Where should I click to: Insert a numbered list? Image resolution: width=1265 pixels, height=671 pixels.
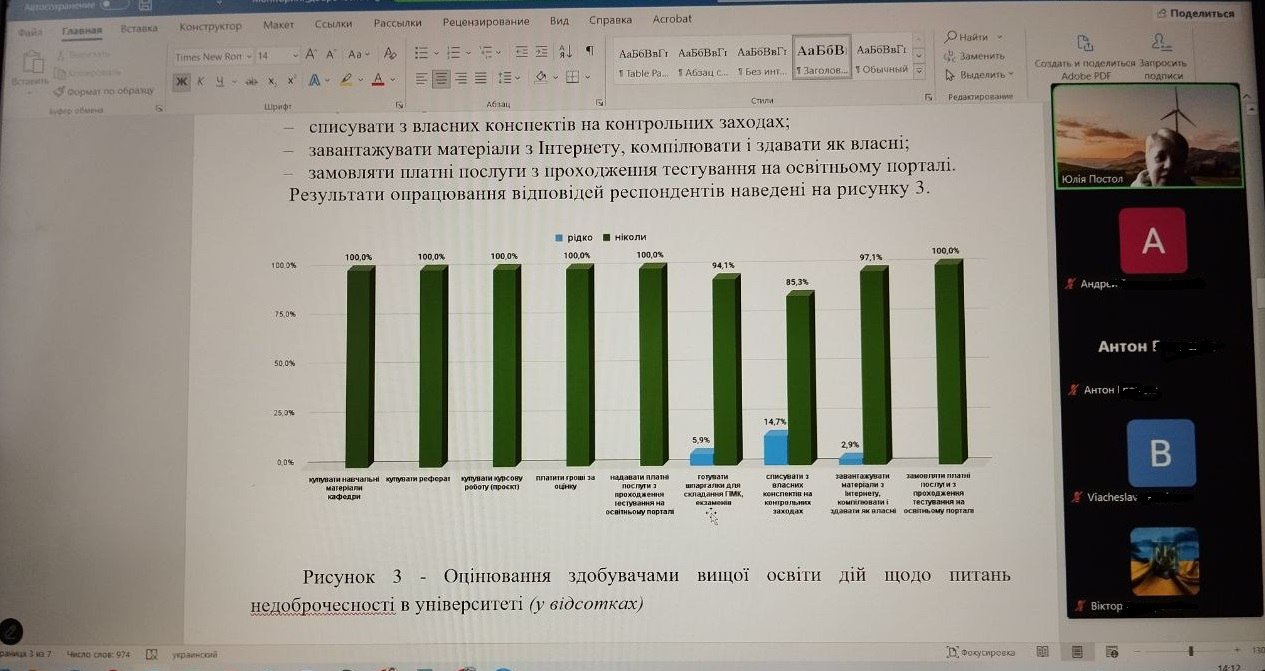point(454,54)
